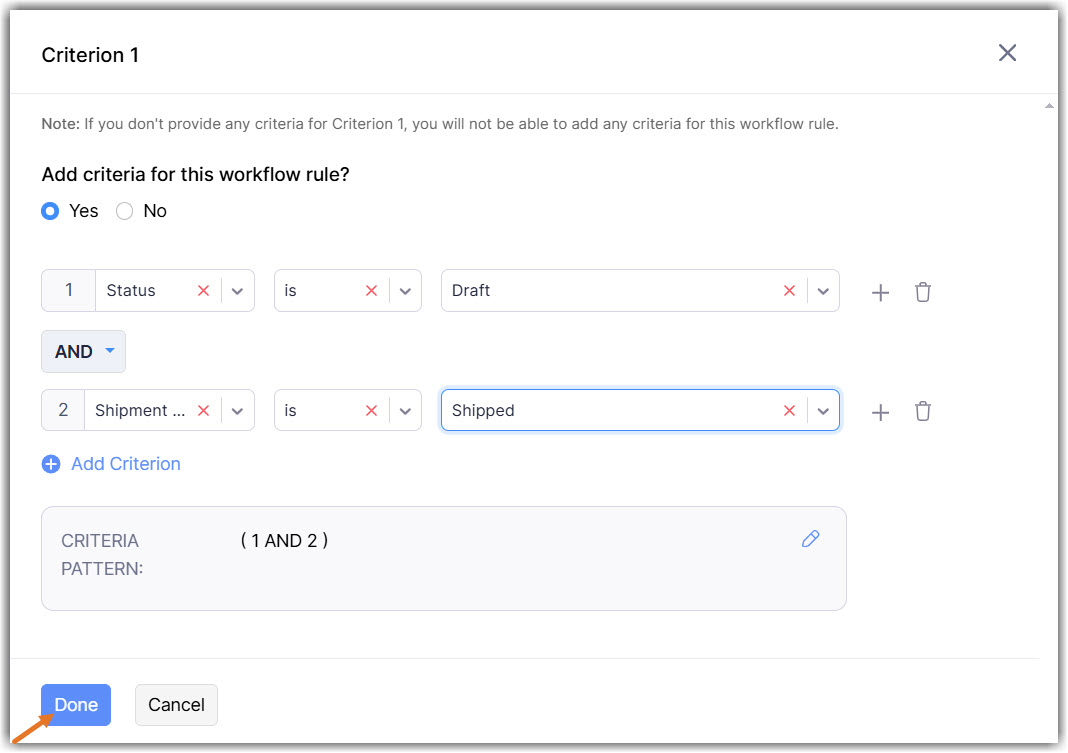Click the Cancel button
The image size is (1068, 753).
pos(176,705)
